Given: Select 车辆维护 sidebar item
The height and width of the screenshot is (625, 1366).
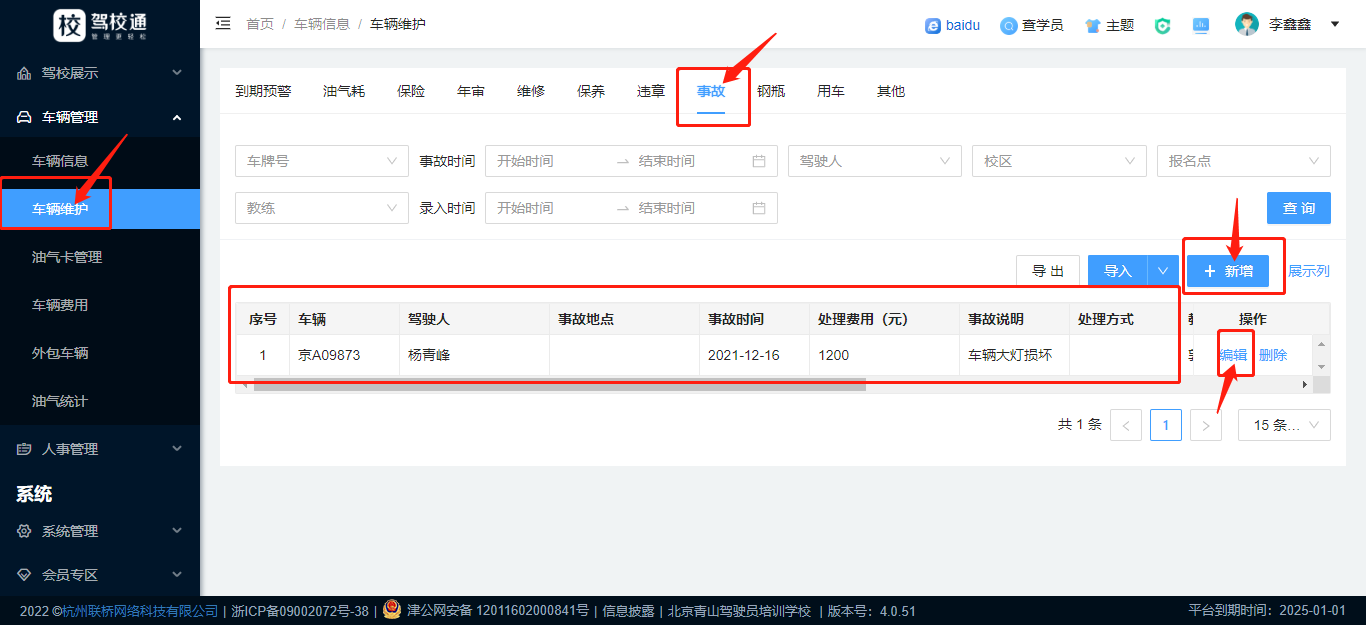Looking at the screenshot, I should (x=100, y=209).
